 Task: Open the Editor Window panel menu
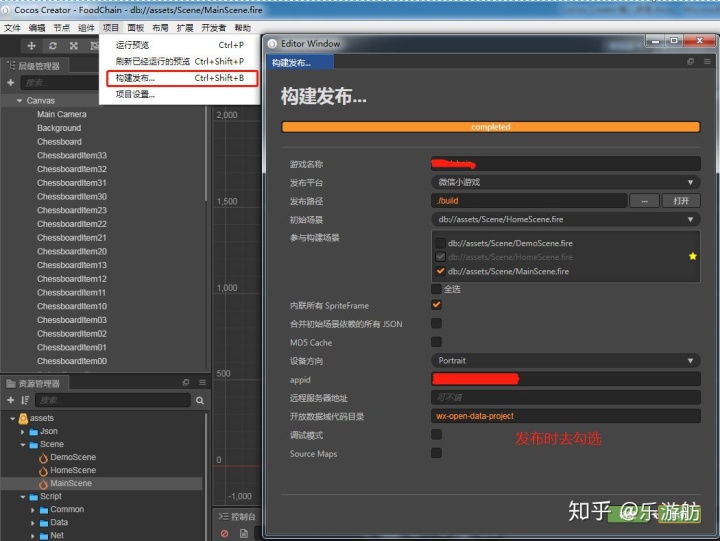(707, 62)
